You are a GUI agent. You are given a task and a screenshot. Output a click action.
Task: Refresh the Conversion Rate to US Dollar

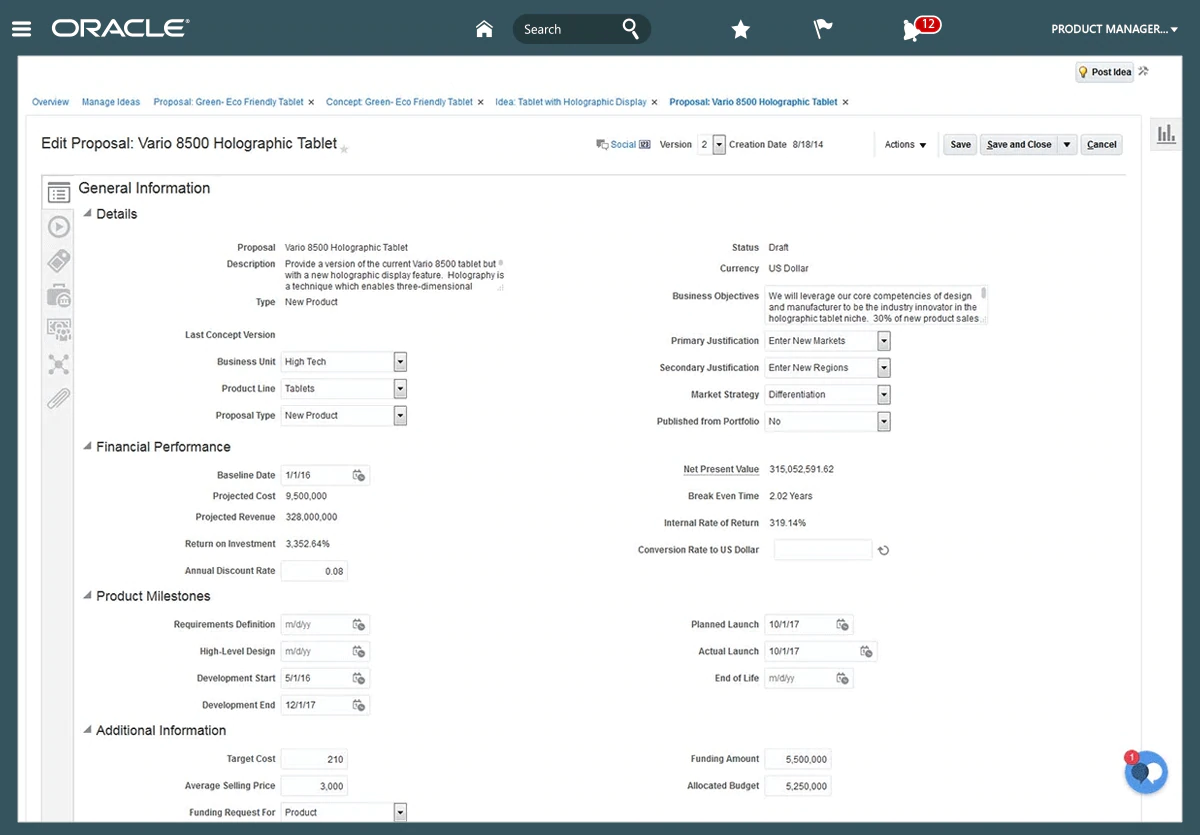pyautogui.click(x=884, y=550)
